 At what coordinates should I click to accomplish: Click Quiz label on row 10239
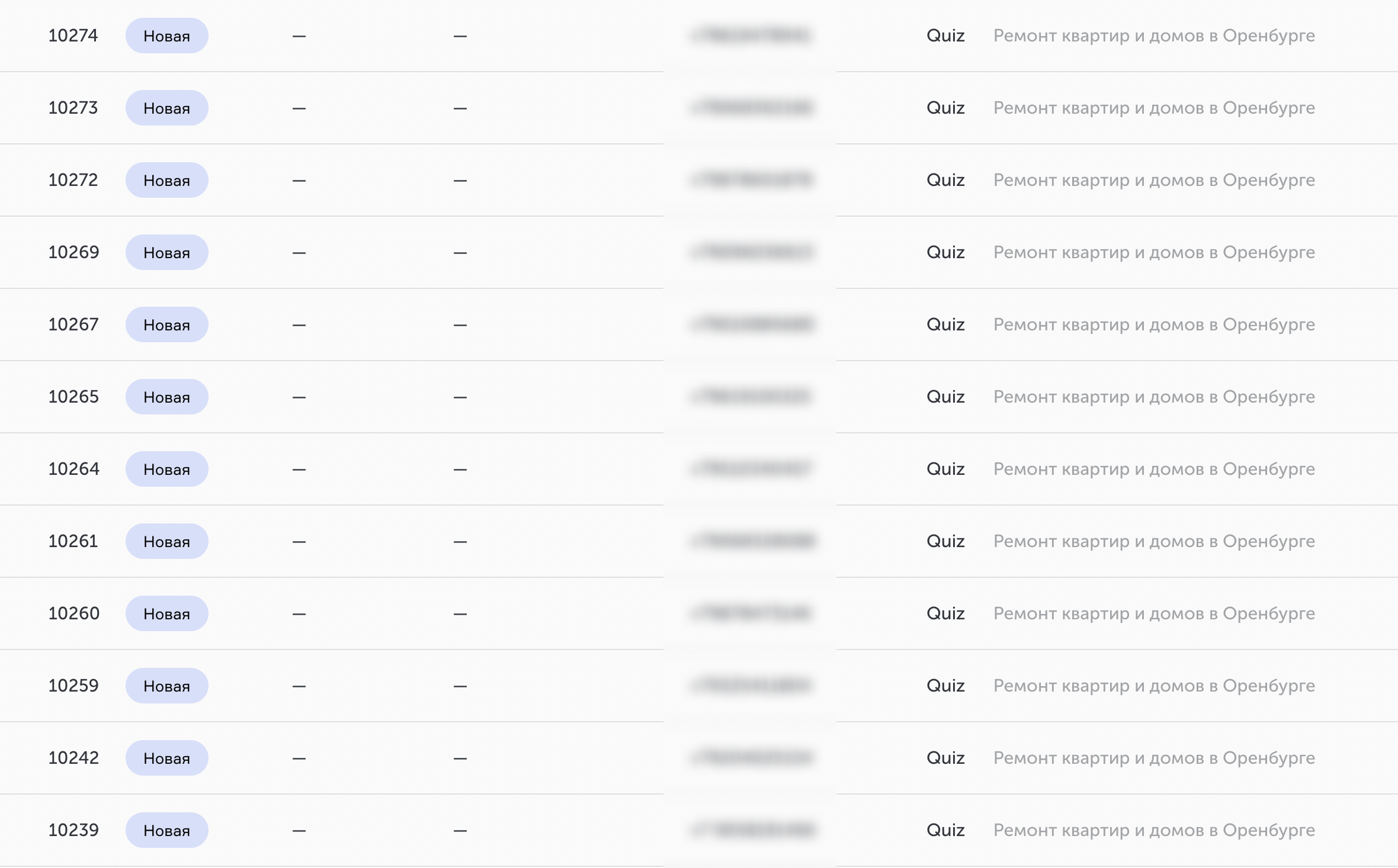(x=945, y=830)
